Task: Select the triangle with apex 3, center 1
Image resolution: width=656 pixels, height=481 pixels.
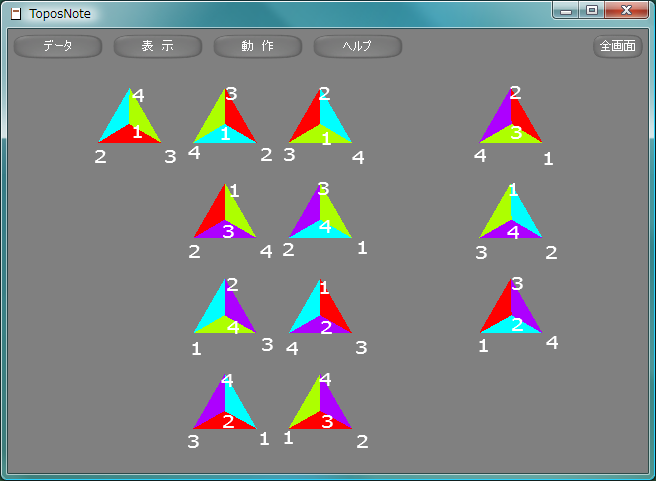Action: (225, 116)
